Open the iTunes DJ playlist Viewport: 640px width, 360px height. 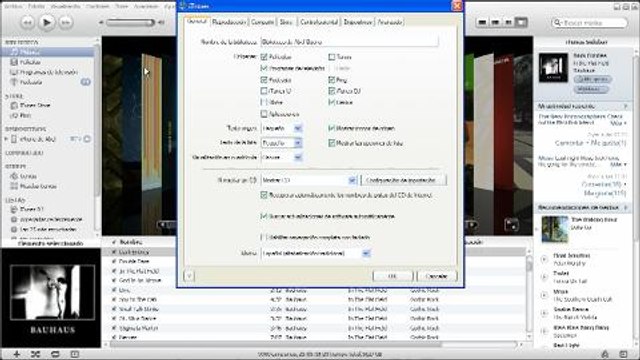[x=31, y=209]
